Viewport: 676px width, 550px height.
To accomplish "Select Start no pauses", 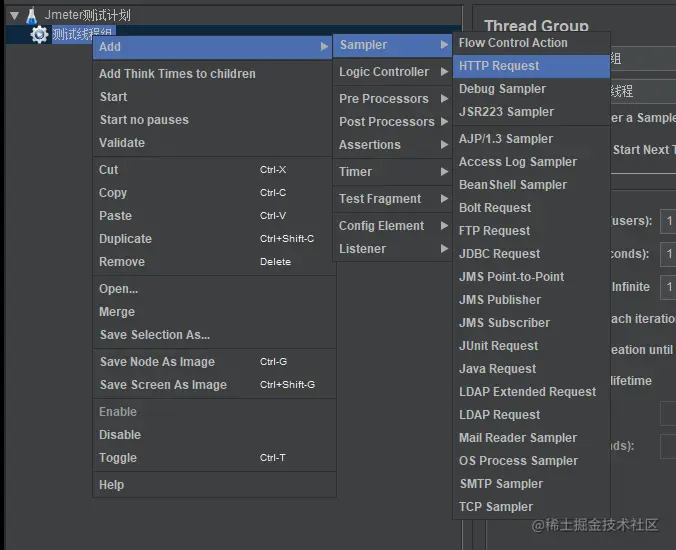I will (214, 120).
